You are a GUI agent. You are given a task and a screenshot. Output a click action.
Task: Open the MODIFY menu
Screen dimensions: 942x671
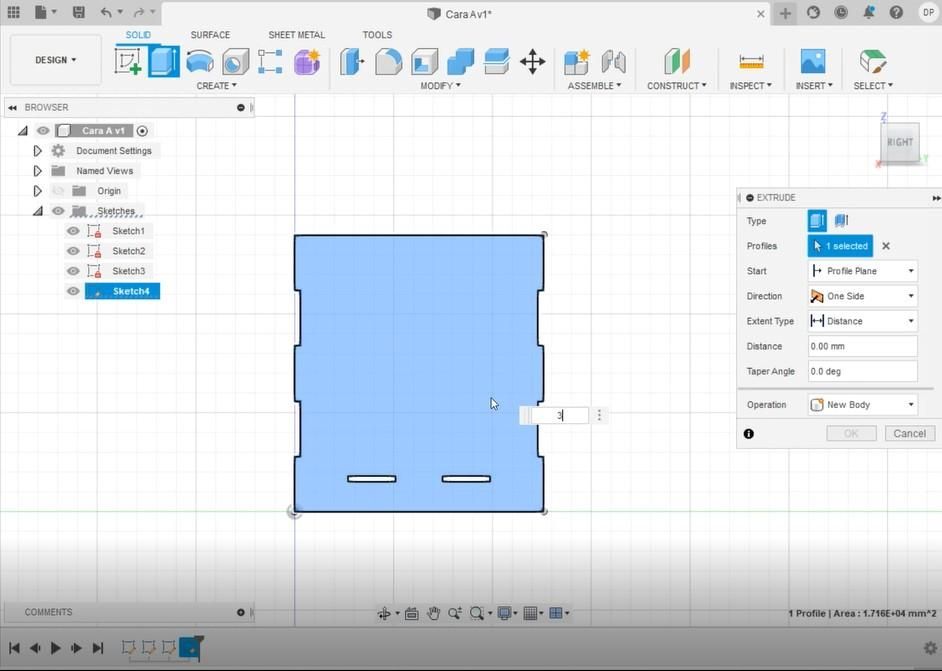coord(440,86)
